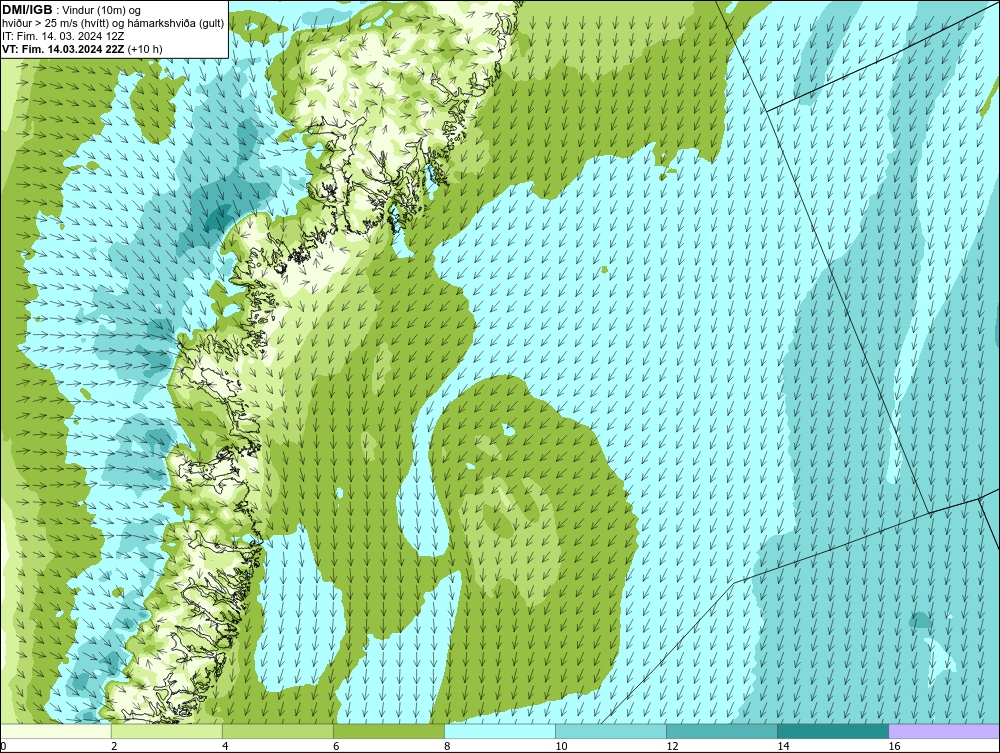Click the 8–10 m/s light cyan swatch

[x=500, y=731]
